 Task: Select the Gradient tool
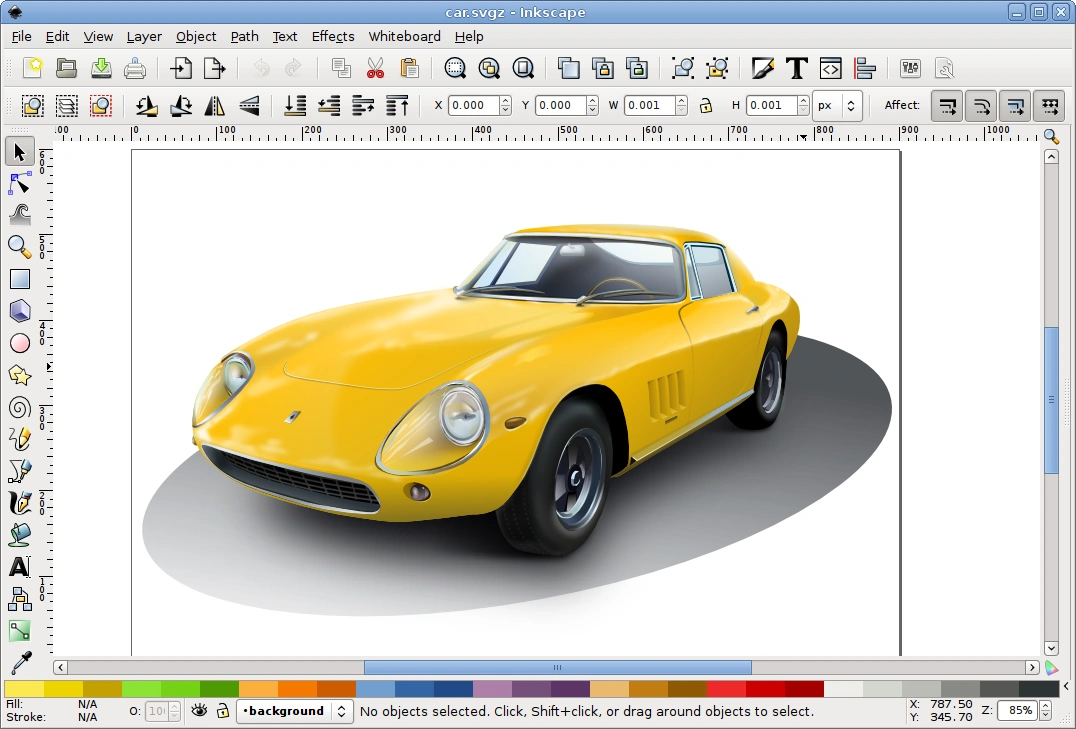pos(19,631)
